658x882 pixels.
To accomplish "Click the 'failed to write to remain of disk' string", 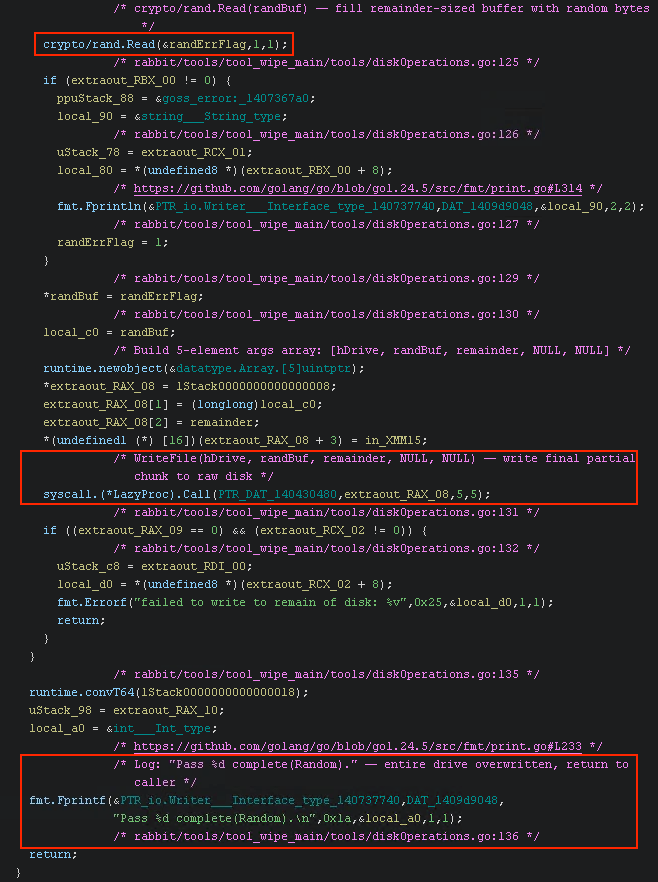I will pos(271,602).
